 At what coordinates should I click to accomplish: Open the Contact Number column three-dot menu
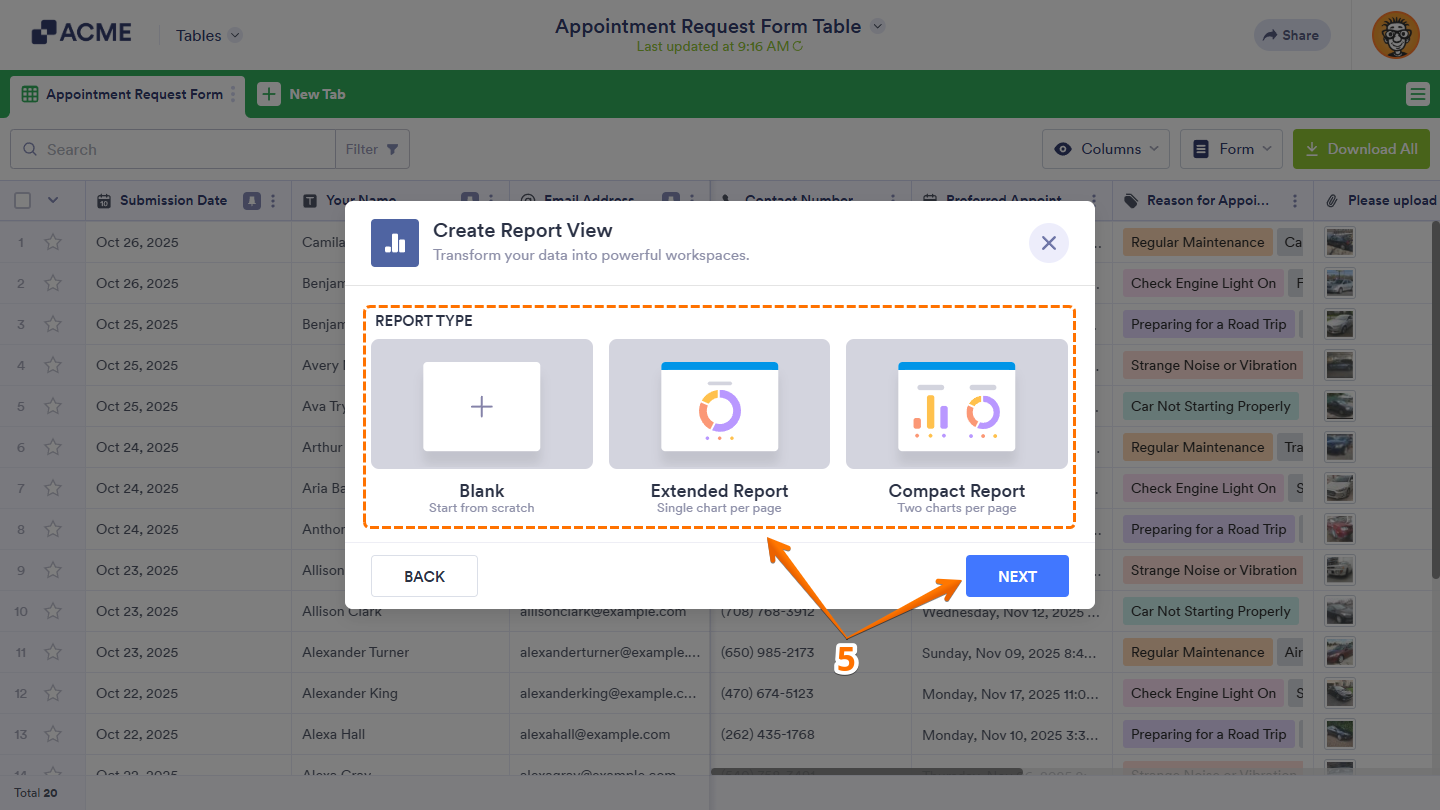point(893,199)
